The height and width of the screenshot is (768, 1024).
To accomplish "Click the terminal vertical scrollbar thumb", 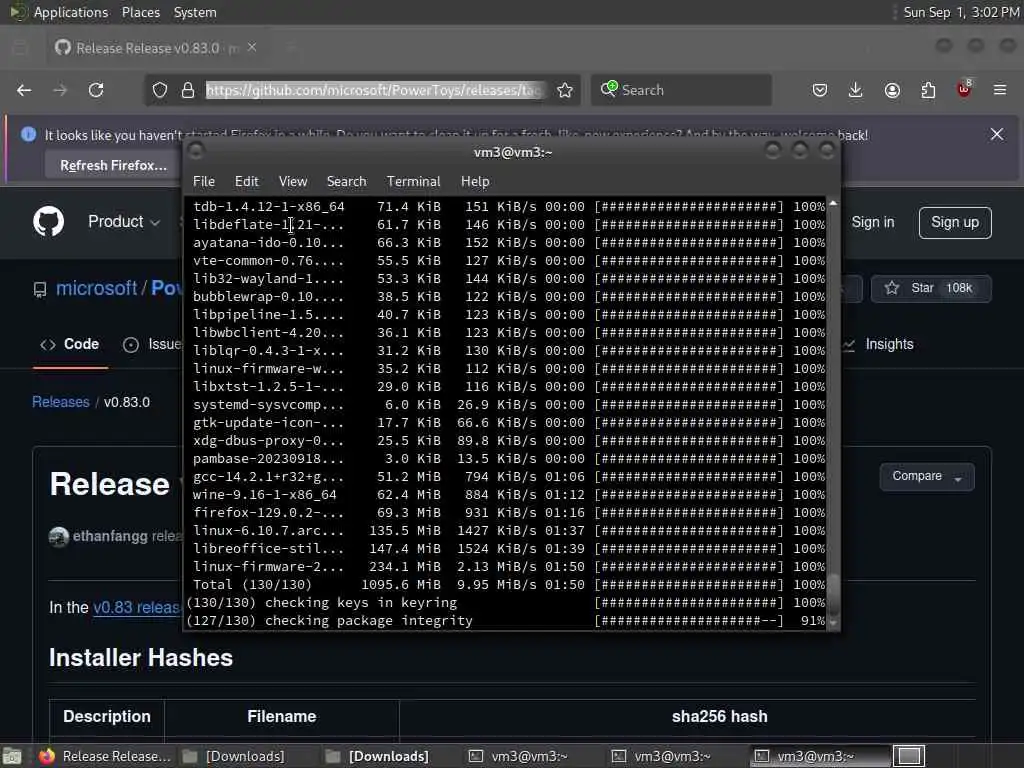I will click(833, 593).
